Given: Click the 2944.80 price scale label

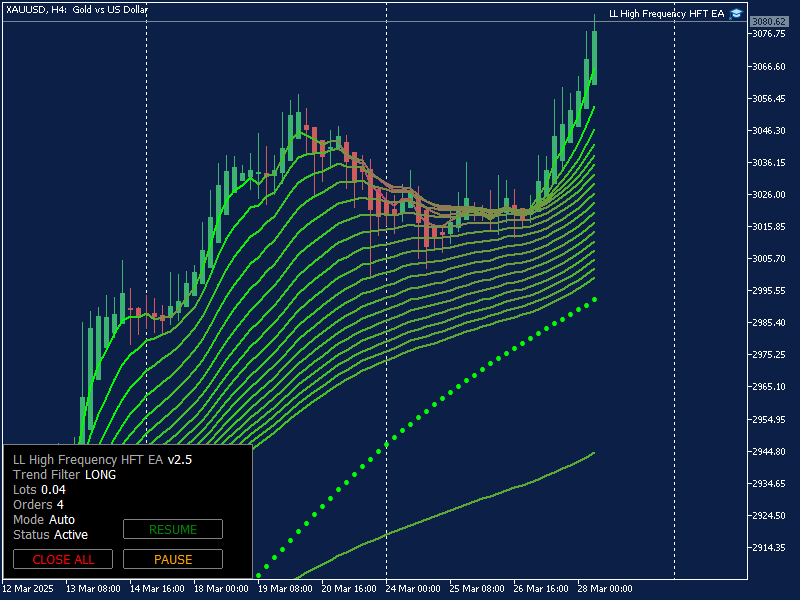Looking at the screenshot, I should pyautogui.click(x=769, y=452).
